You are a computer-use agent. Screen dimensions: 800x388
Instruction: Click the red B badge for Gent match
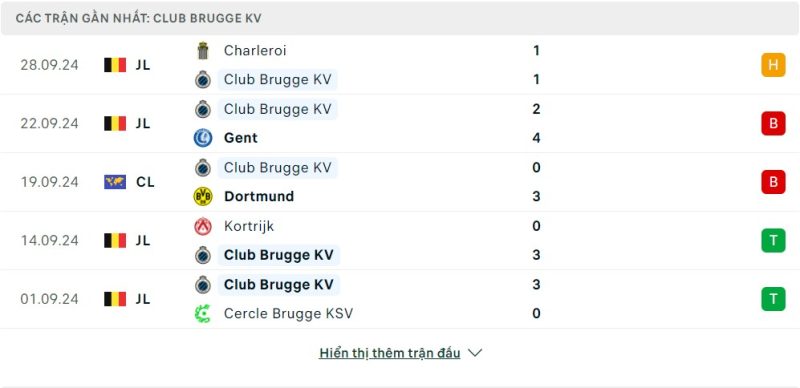coord(773,124)
